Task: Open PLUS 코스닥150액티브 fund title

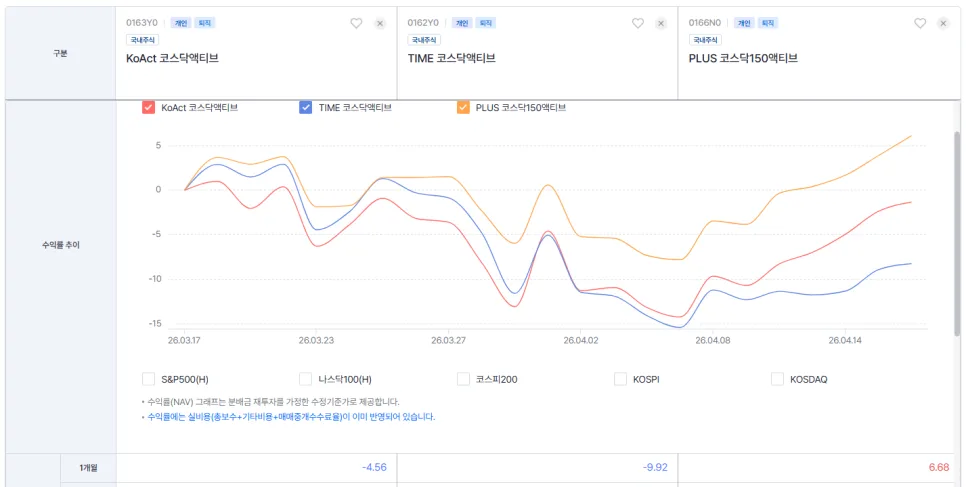Action: [744, 59]
